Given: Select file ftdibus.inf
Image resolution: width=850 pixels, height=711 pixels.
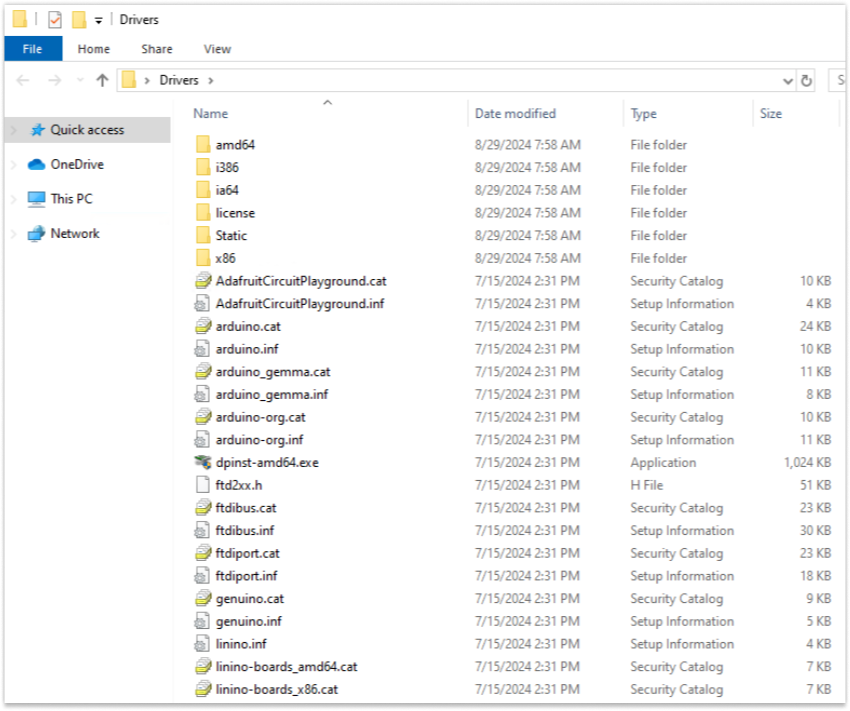Looking at the screenshot, I should (244, 531).
